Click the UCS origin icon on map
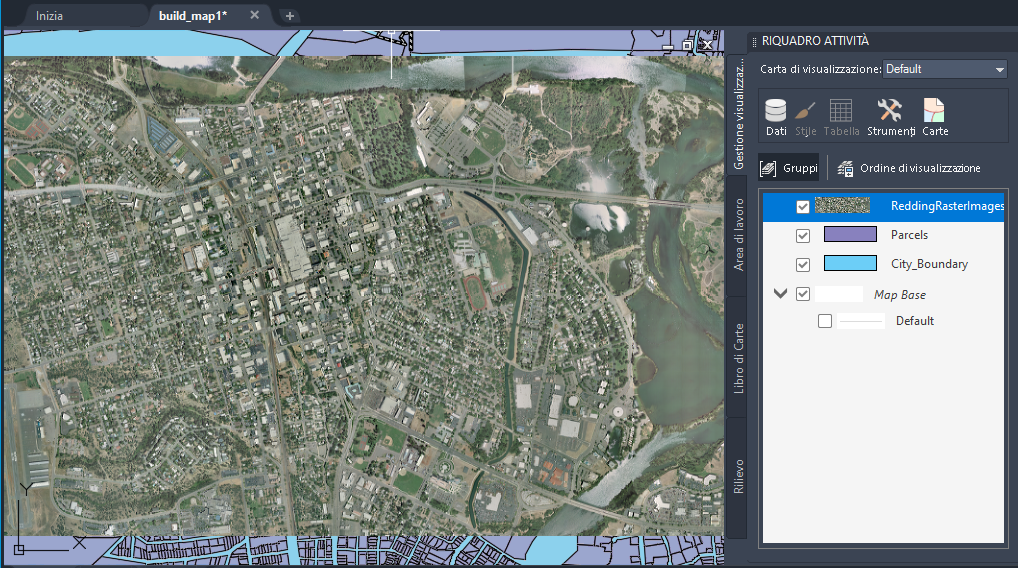Image resolution: width=1018 pixels, height=568 pixels. coord(19,550)
